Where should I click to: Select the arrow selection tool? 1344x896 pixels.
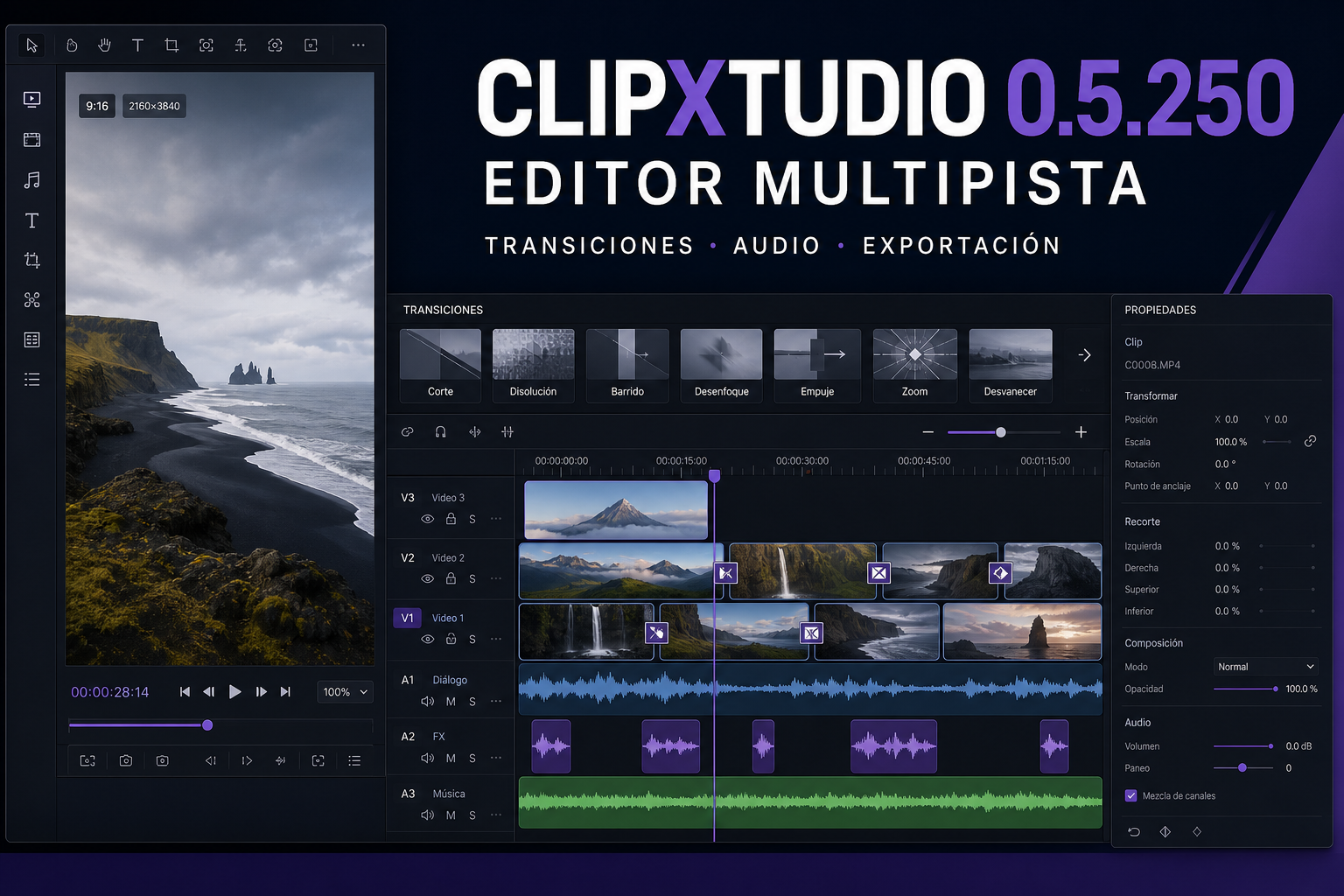click(31, 45)
